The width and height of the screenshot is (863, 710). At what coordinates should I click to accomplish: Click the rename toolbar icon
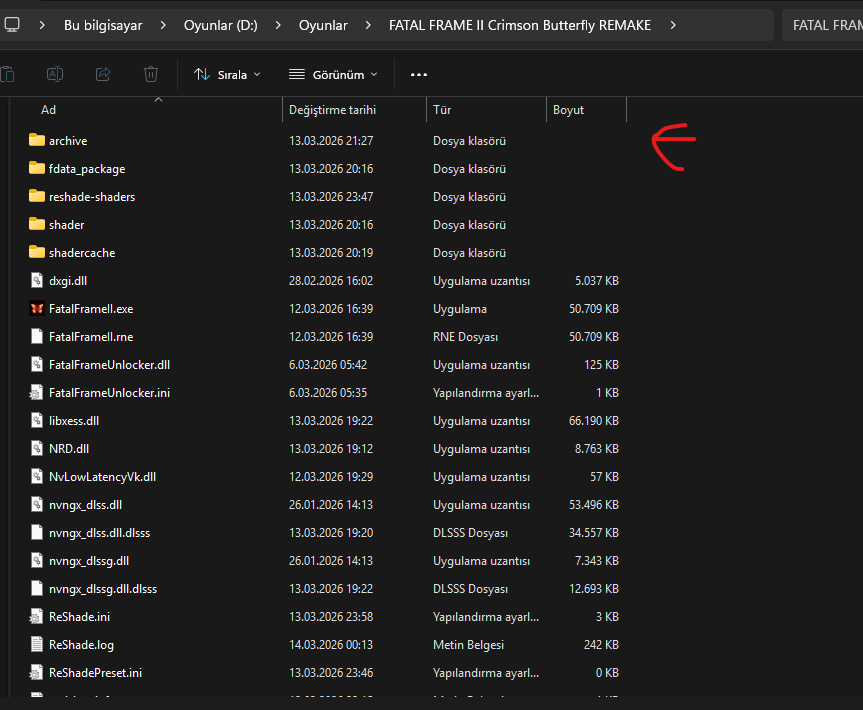point(54,74)
